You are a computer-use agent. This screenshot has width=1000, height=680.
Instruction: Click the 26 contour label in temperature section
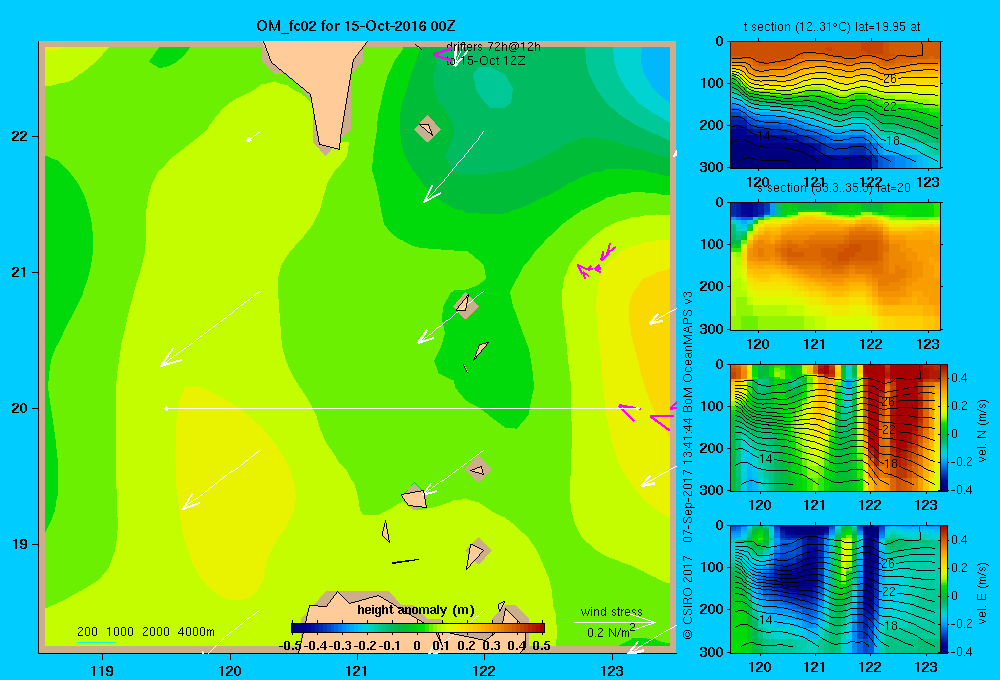click(x=890, y=79)
